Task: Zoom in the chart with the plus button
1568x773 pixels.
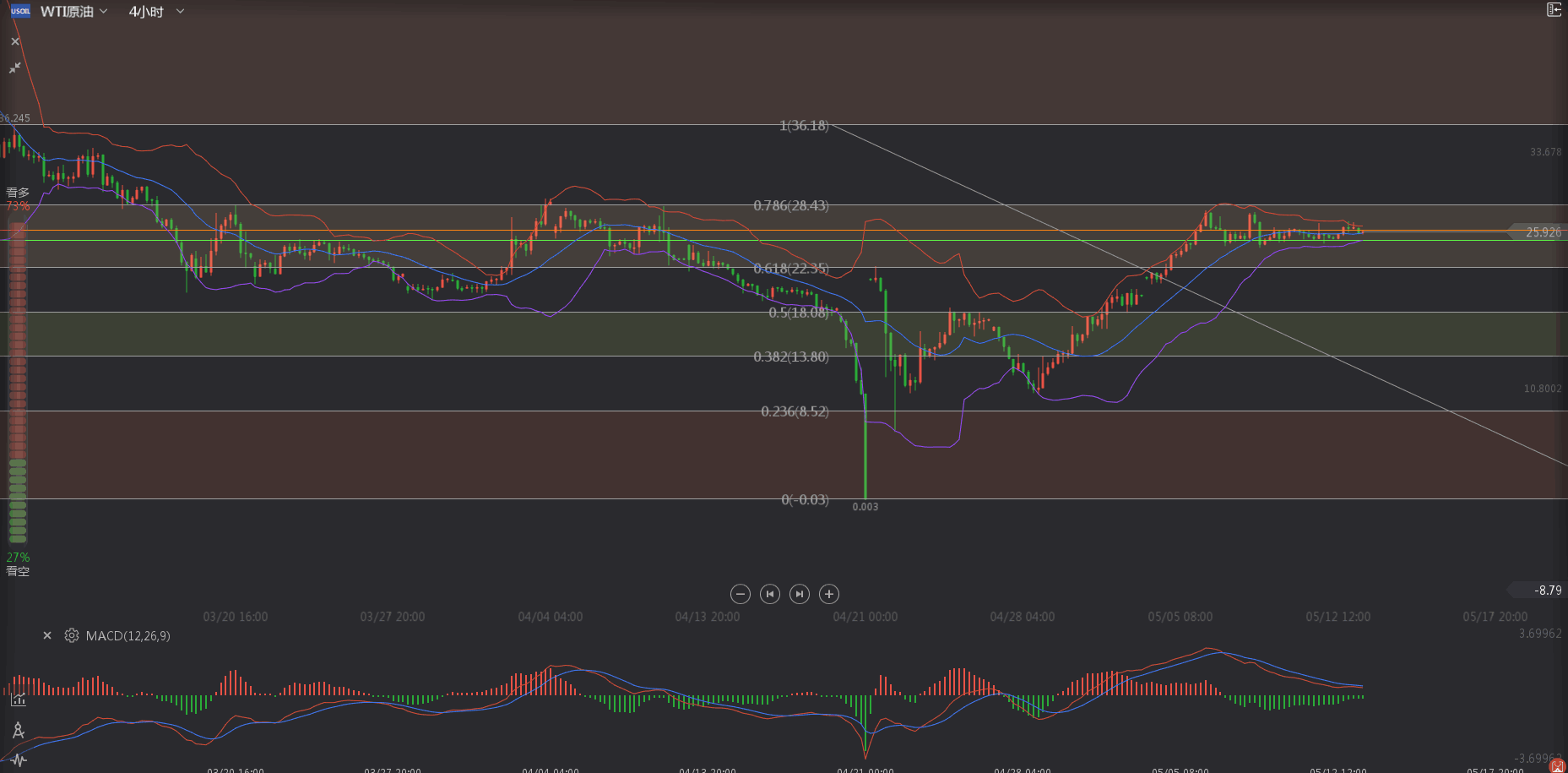Action: 829,594
